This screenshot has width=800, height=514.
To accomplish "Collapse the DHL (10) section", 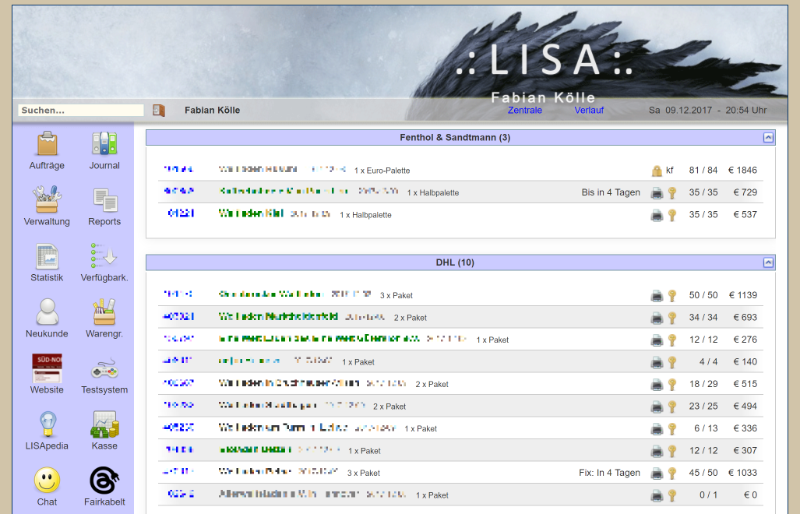I will point(768,263).
